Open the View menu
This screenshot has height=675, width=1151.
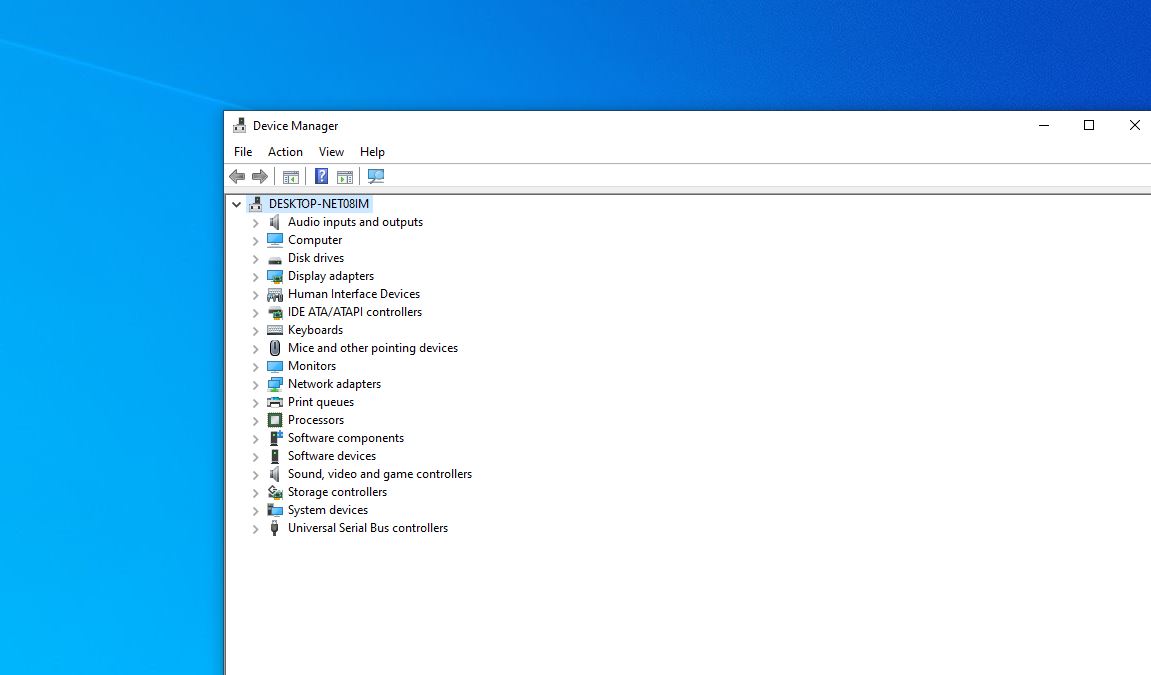point(331,151)
